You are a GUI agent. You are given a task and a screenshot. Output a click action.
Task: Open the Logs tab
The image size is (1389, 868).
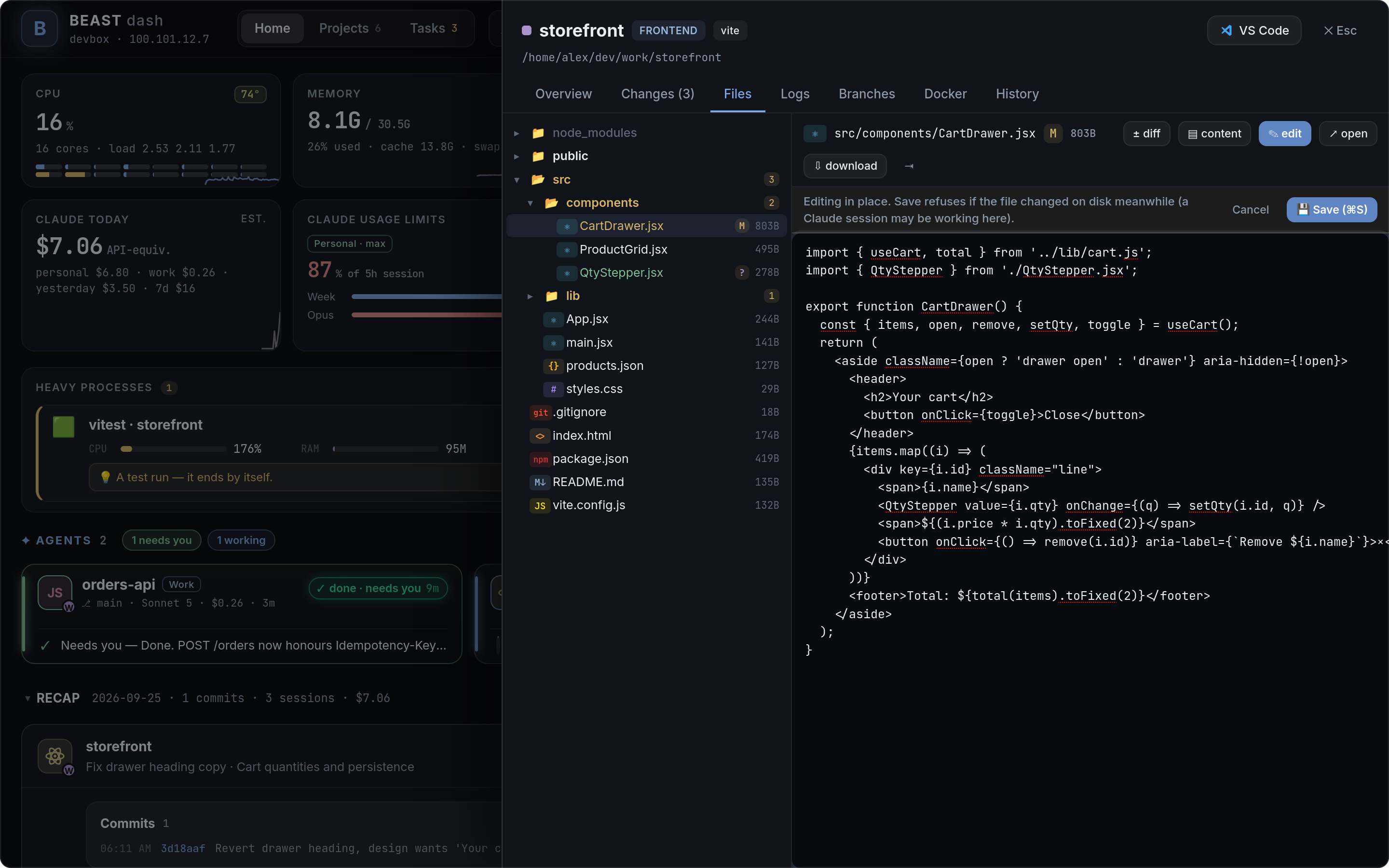tap(794, 94)
